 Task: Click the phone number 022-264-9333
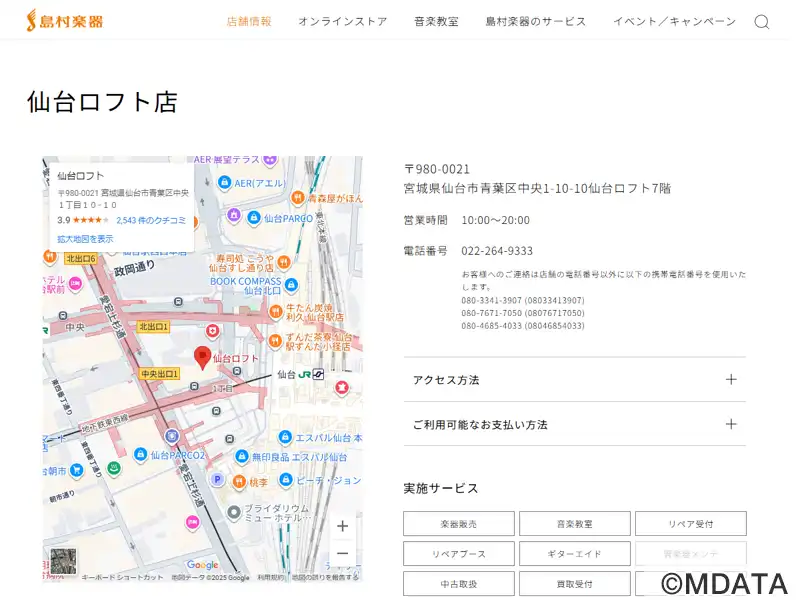point(497,251)
